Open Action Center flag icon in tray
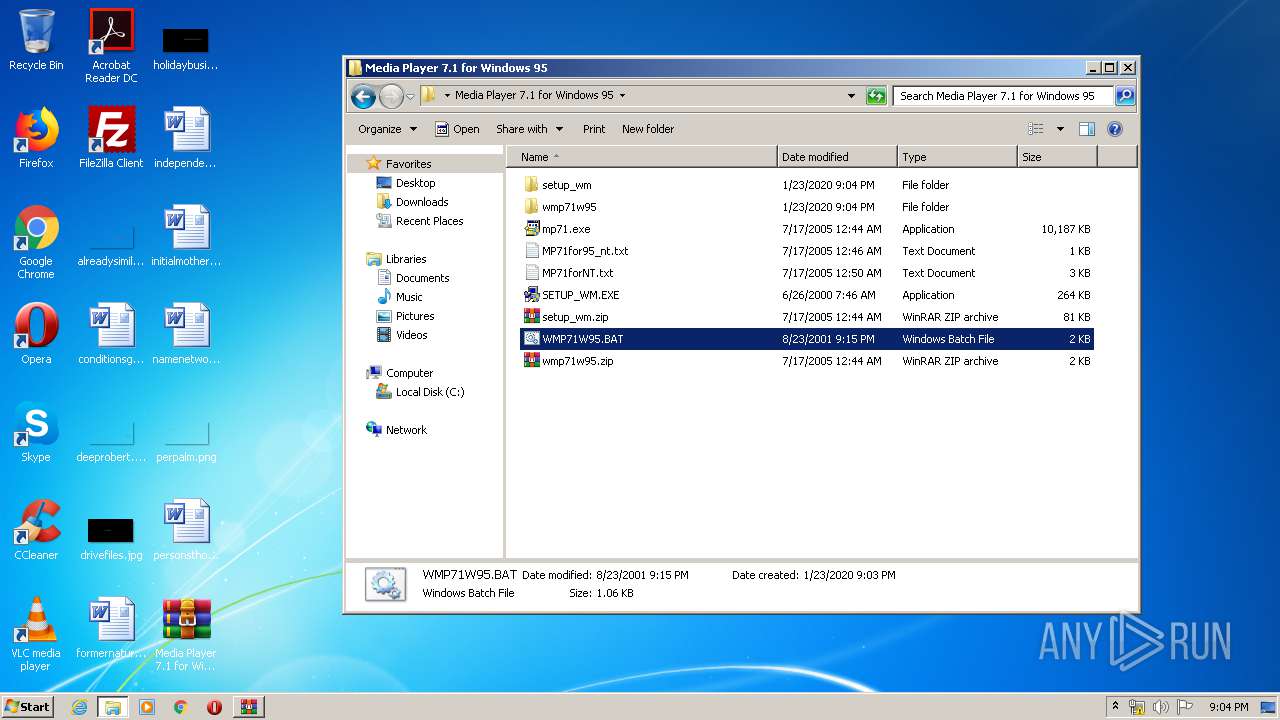The height and width of the screenshot is (720, 1280). (1185, 707)
